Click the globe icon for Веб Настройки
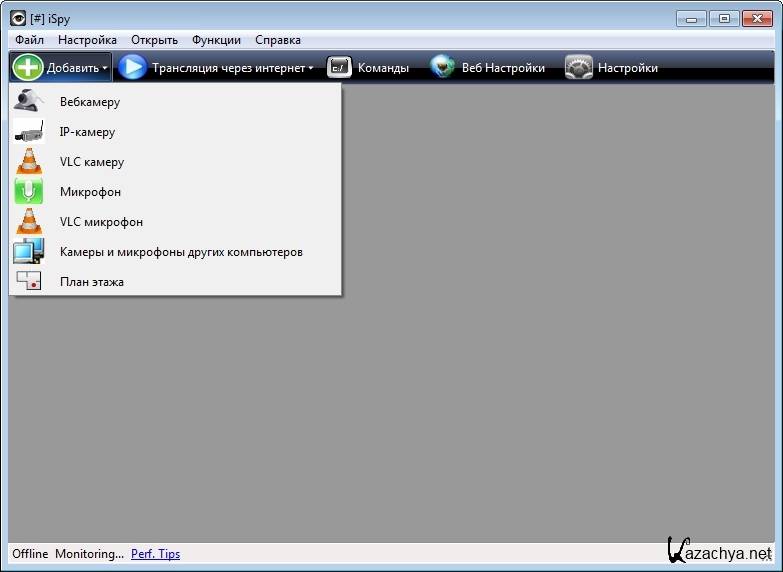The width and height of the screenshot is (783, 572). pos(443,68)
